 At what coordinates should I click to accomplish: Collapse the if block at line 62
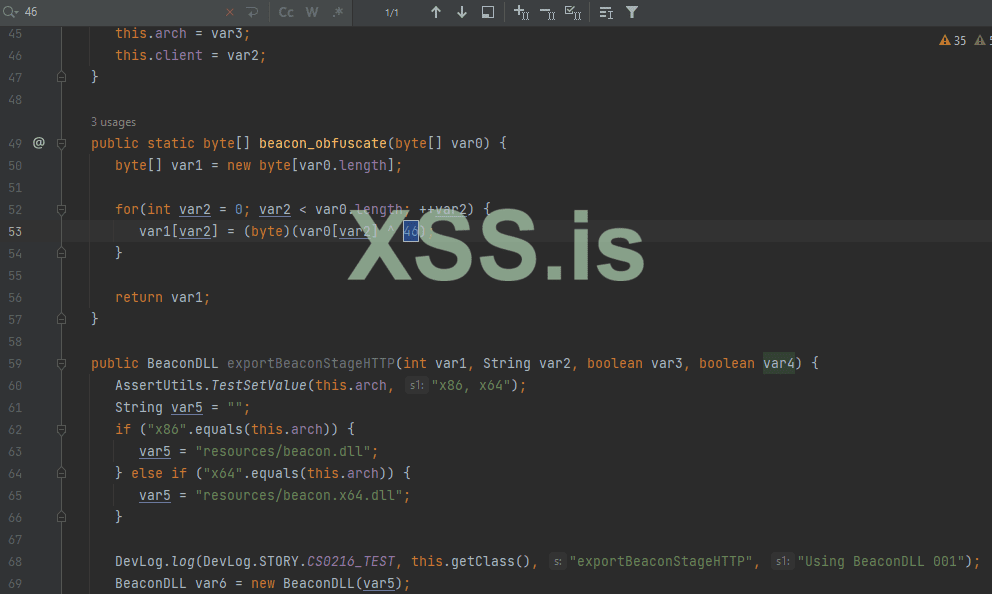(61, 430)
